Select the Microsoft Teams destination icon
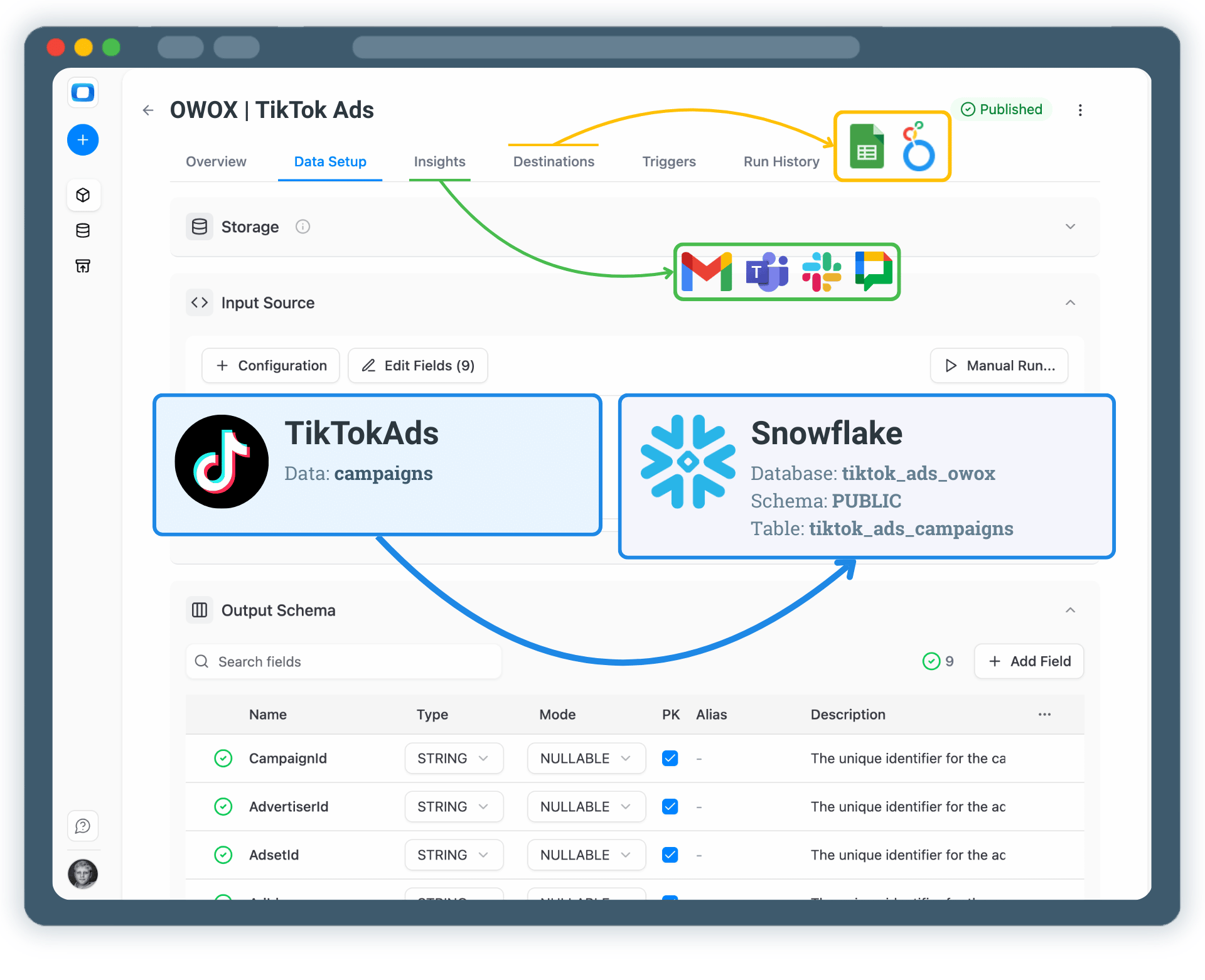Image resolution: width=1205 pixels, height=980 pixels. coord(767,272)
